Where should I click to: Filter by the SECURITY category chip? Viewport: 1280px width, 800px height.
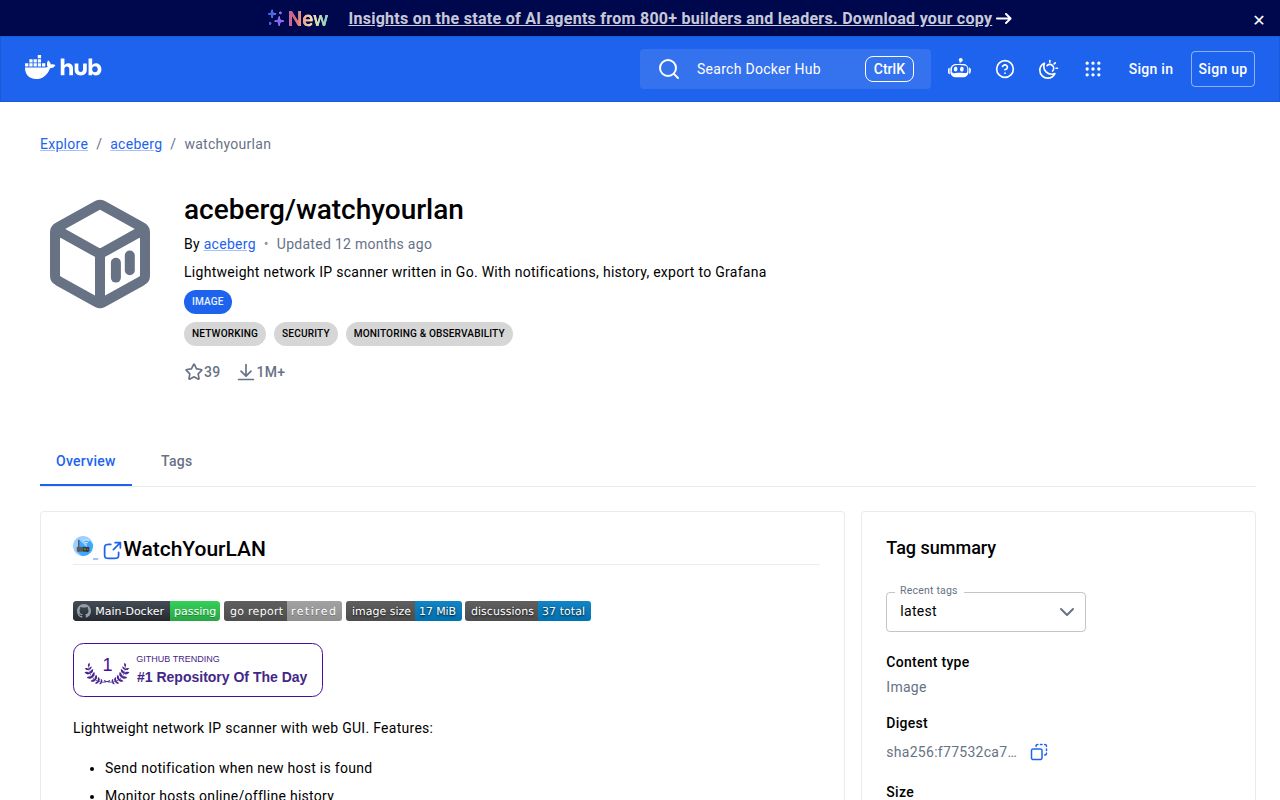pos(306,333)
